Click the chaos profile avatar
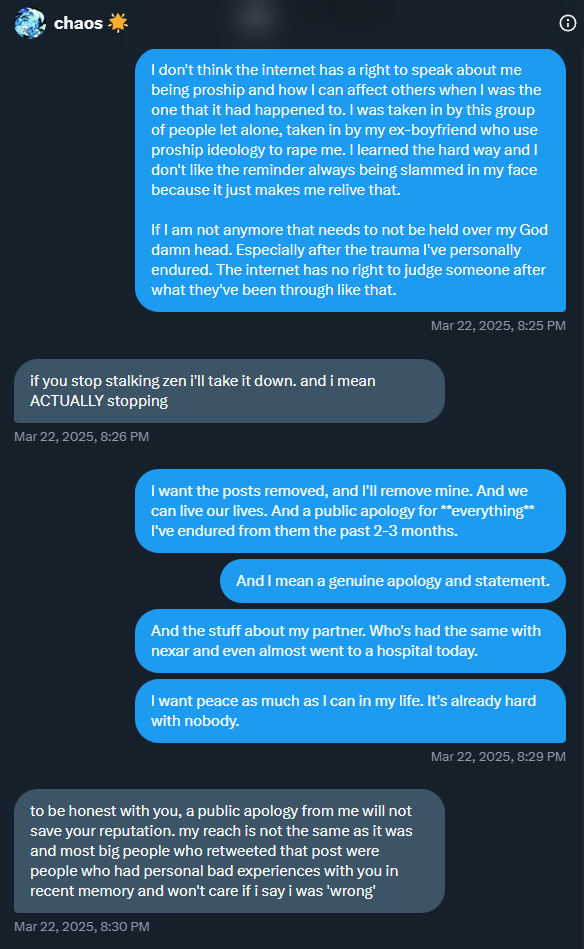This screenshot has height=949, width=584. [x=30, y=23]
